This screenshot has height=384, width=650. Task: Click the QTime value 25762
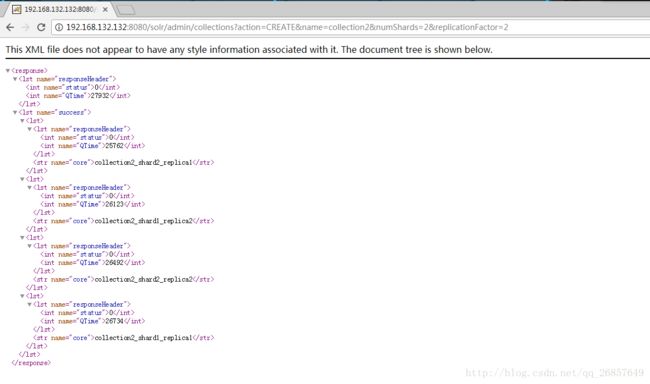[x=114, y=146]
